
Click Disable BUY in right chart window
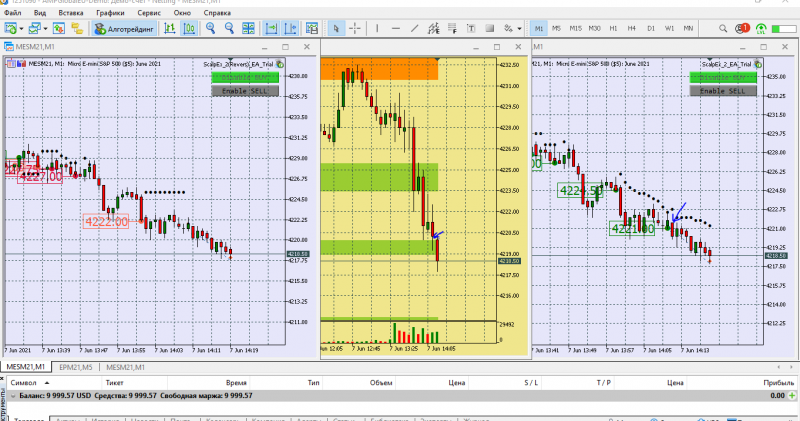coord(723,78)
